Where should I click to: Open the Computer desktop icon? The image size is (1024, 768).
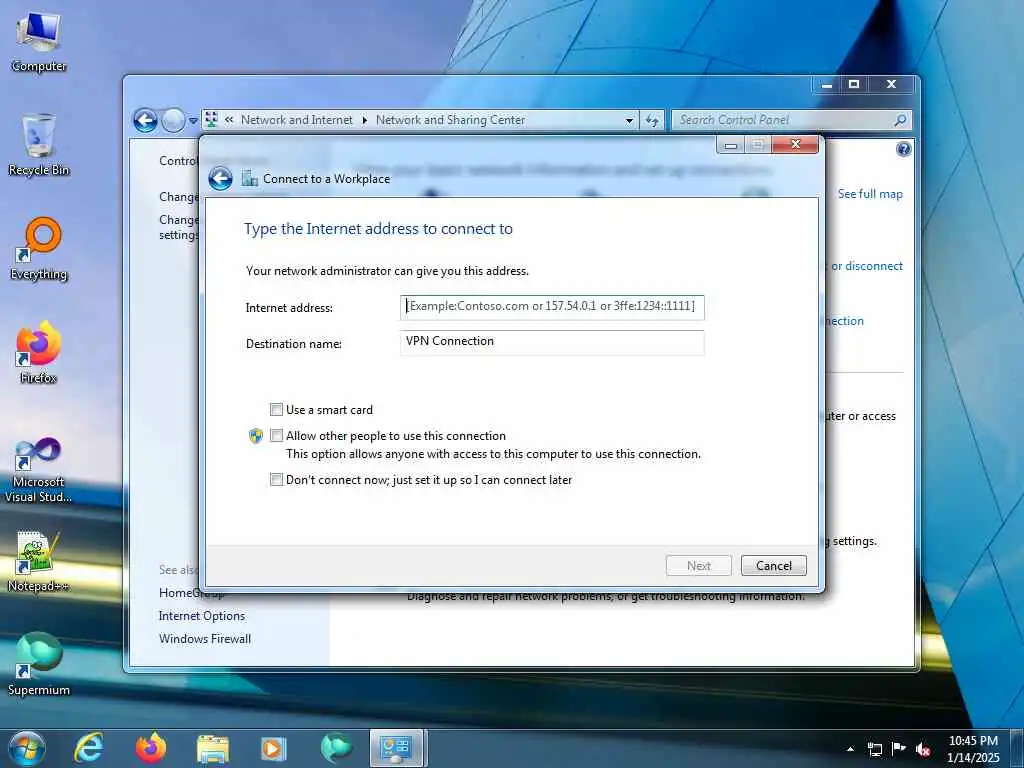tap(39, 42)
